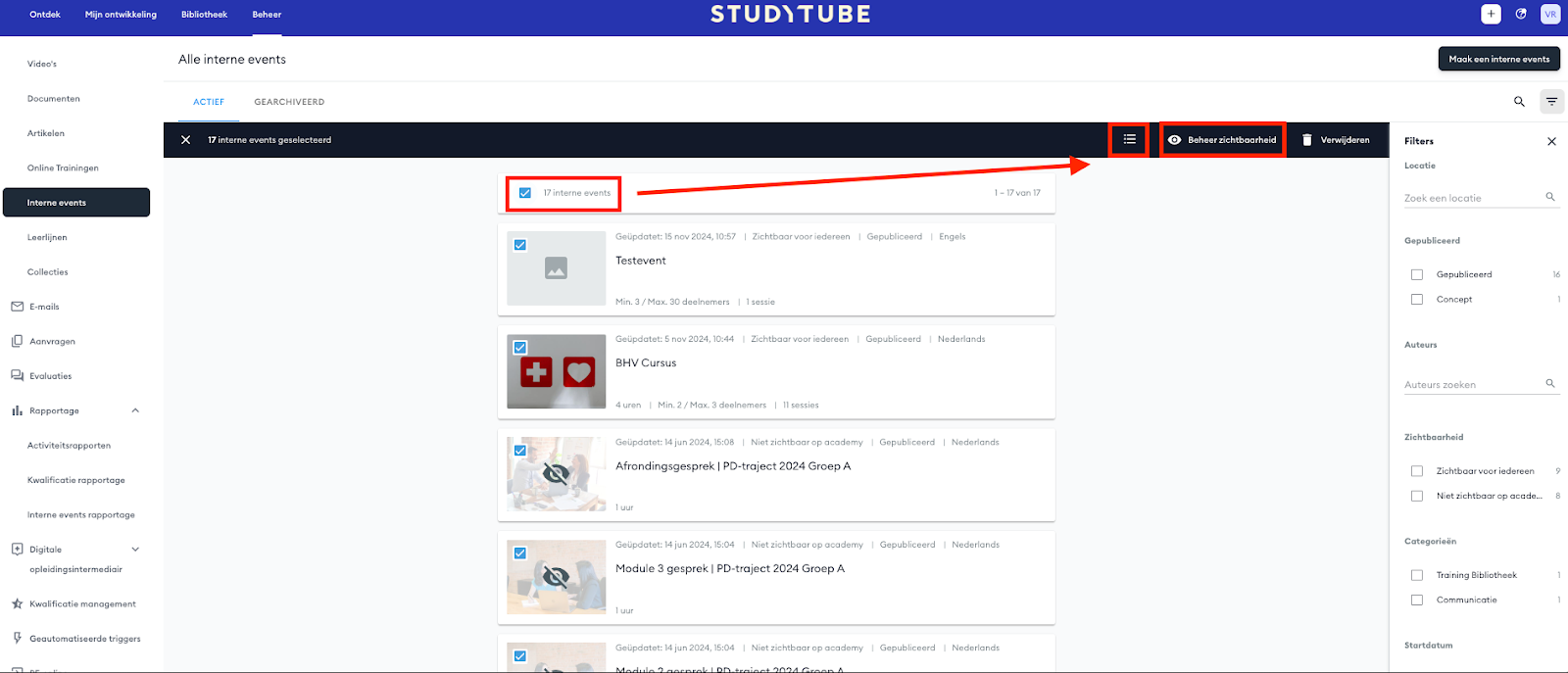This screenshot has width=1568, height=673.
Task: Open Online Trainingen in the sidebar
Action: tap(63, 168)
